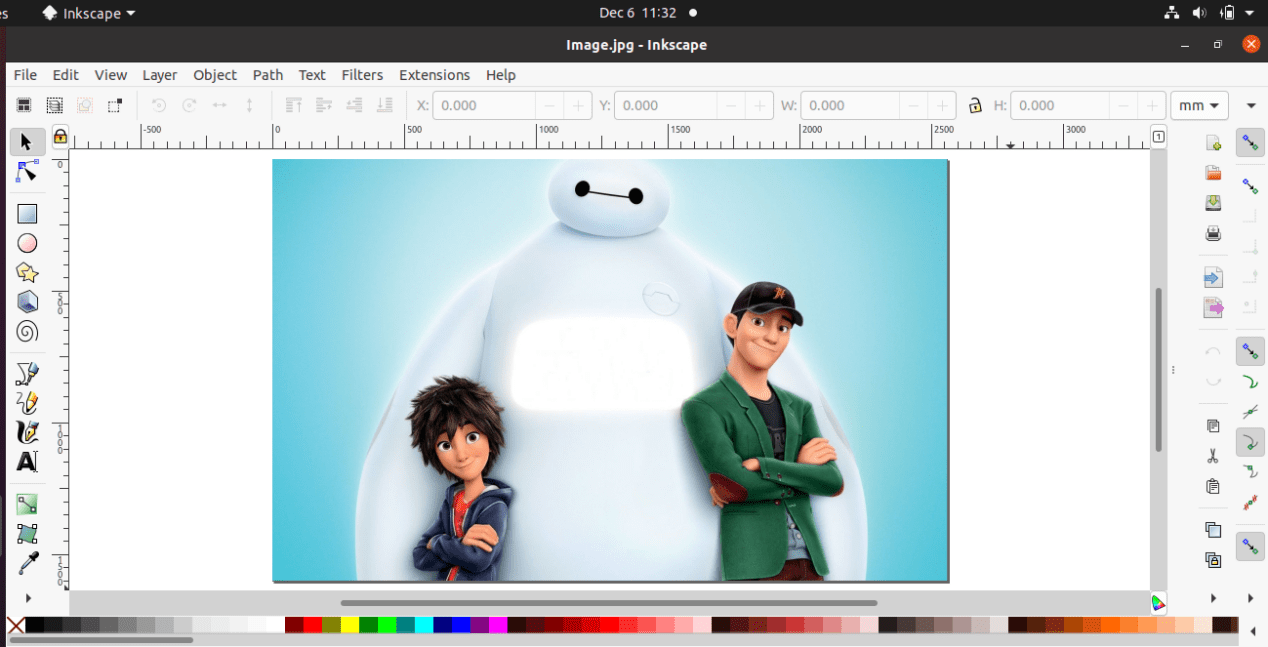Open the mm unit dropdown
The height and width of the screenshot is (647, 1268).
pyautogui.click(x=1199, y=105)
